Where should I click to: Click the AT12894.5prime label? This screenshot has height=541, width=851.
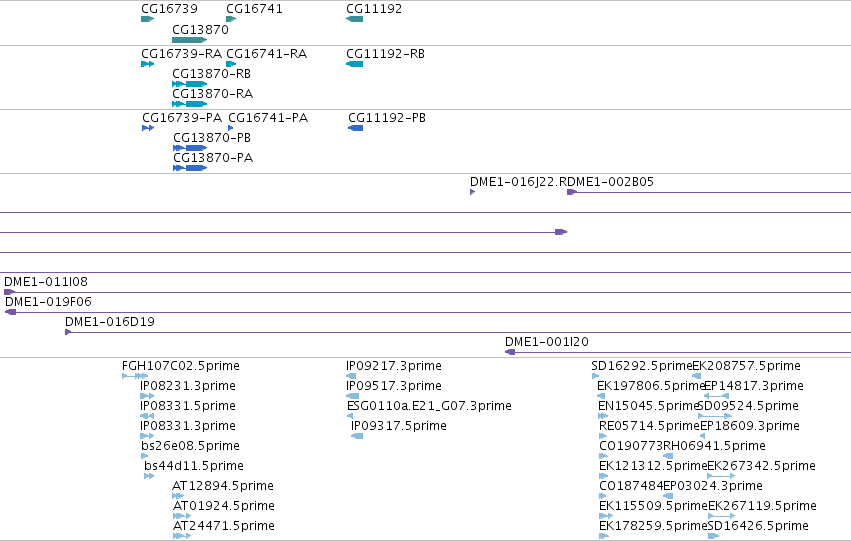point(223,486)
